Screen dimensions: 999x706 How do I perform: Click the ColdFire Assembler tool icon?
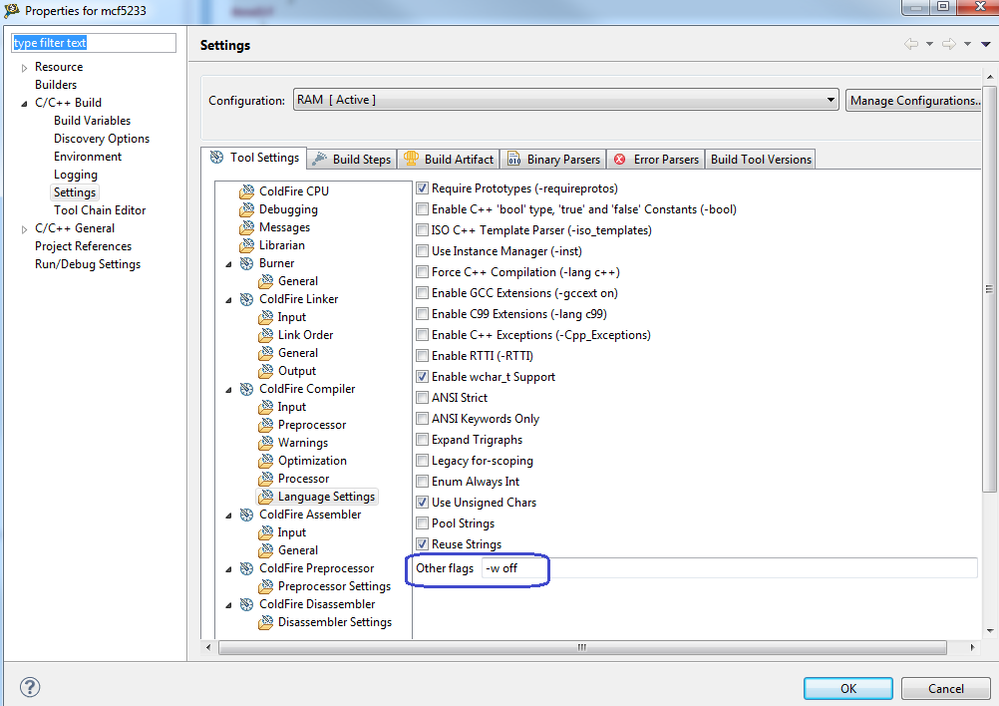247,514
